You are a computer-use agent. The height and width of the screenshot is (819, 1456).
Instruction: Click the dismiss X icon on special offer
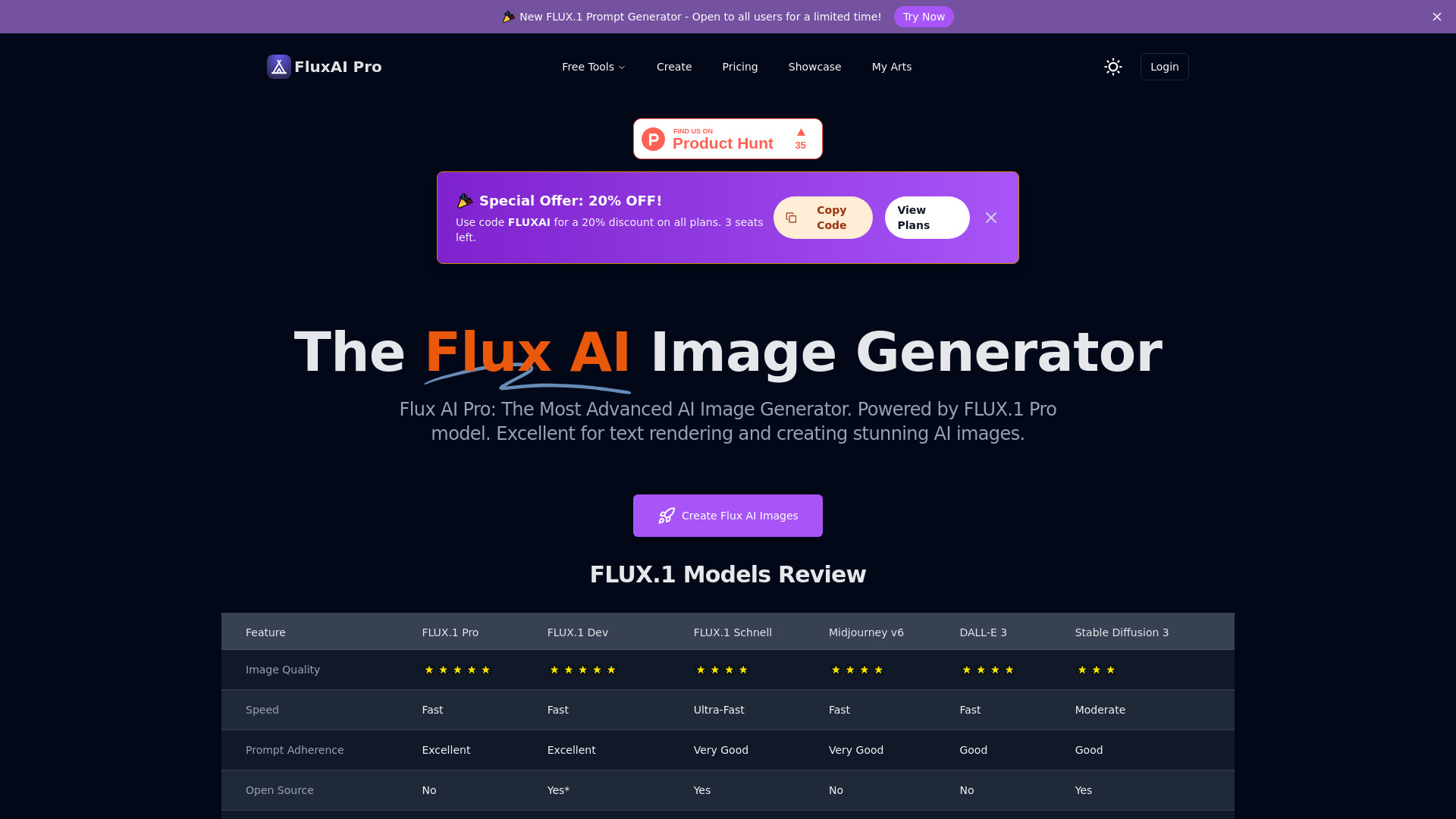(x=991, y=218)
